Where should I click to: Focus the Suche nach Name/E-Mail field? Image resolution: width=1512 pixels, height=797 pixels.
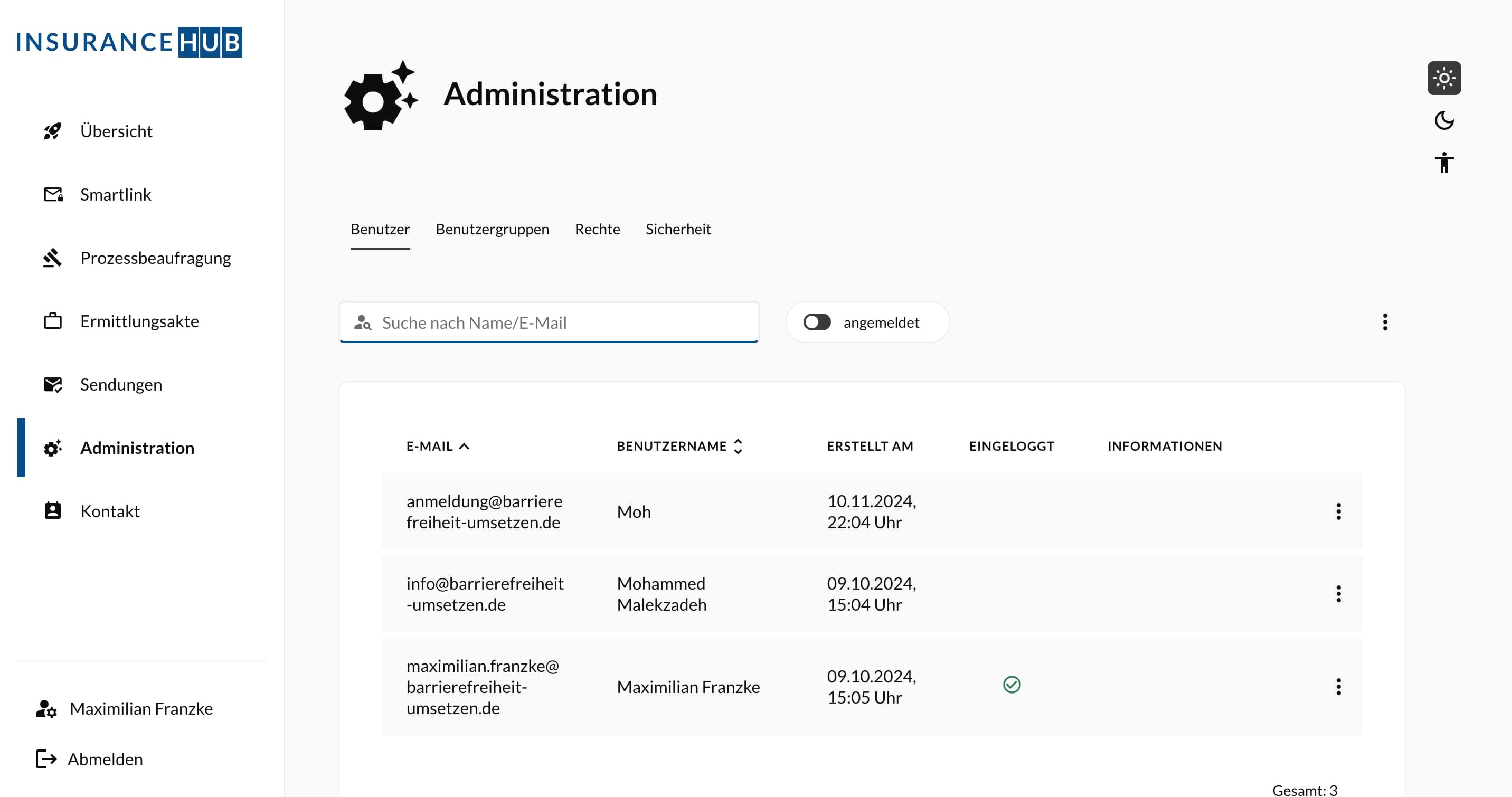549,322
